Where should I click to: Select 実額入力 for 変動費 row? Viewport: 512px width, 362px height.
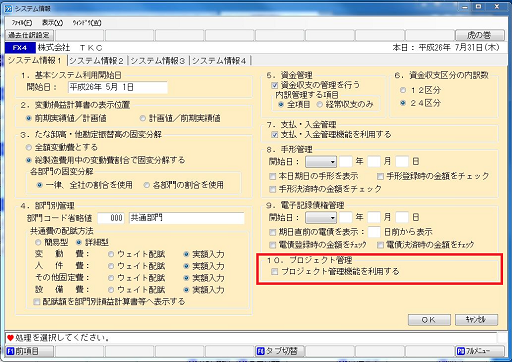coord(187,255)
